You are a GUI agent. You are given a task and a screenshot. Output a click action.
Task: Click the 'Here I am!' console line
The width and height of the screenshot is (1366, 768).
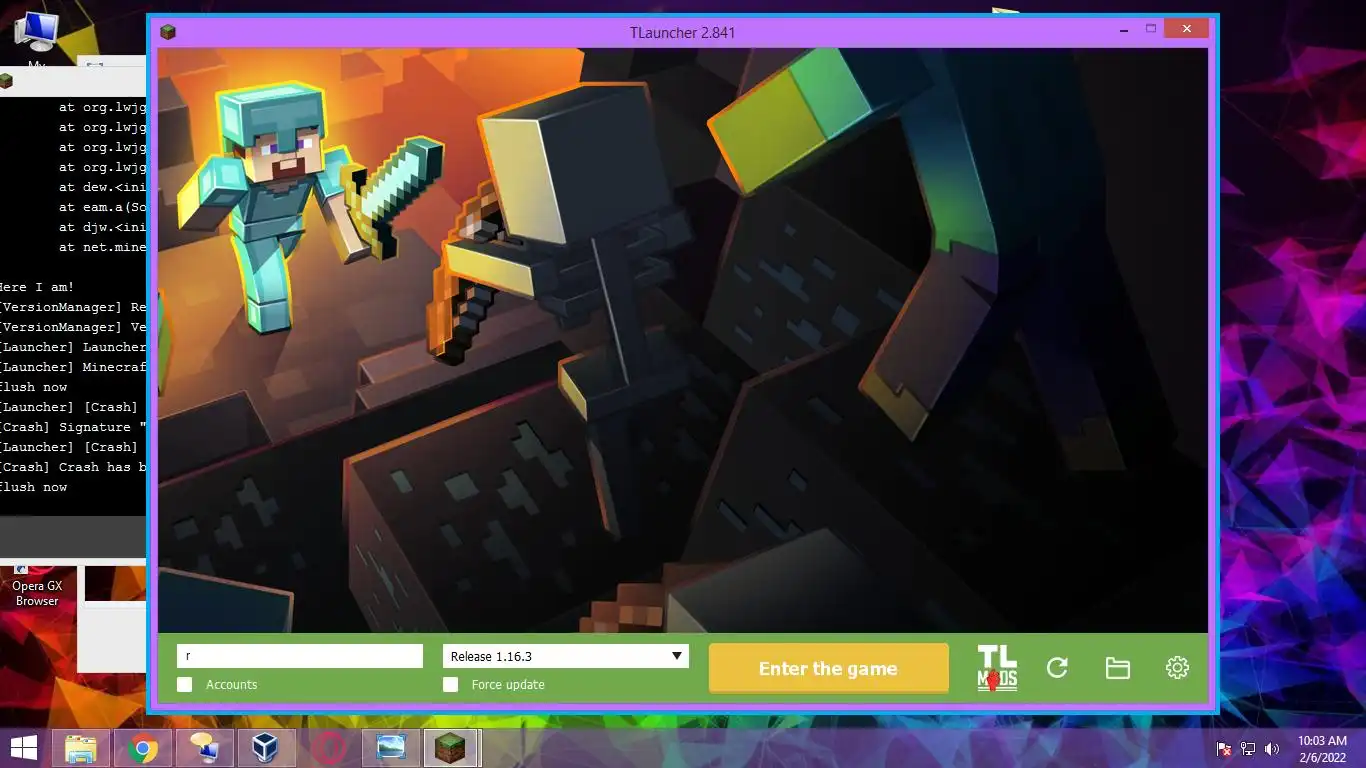point(37,287)
